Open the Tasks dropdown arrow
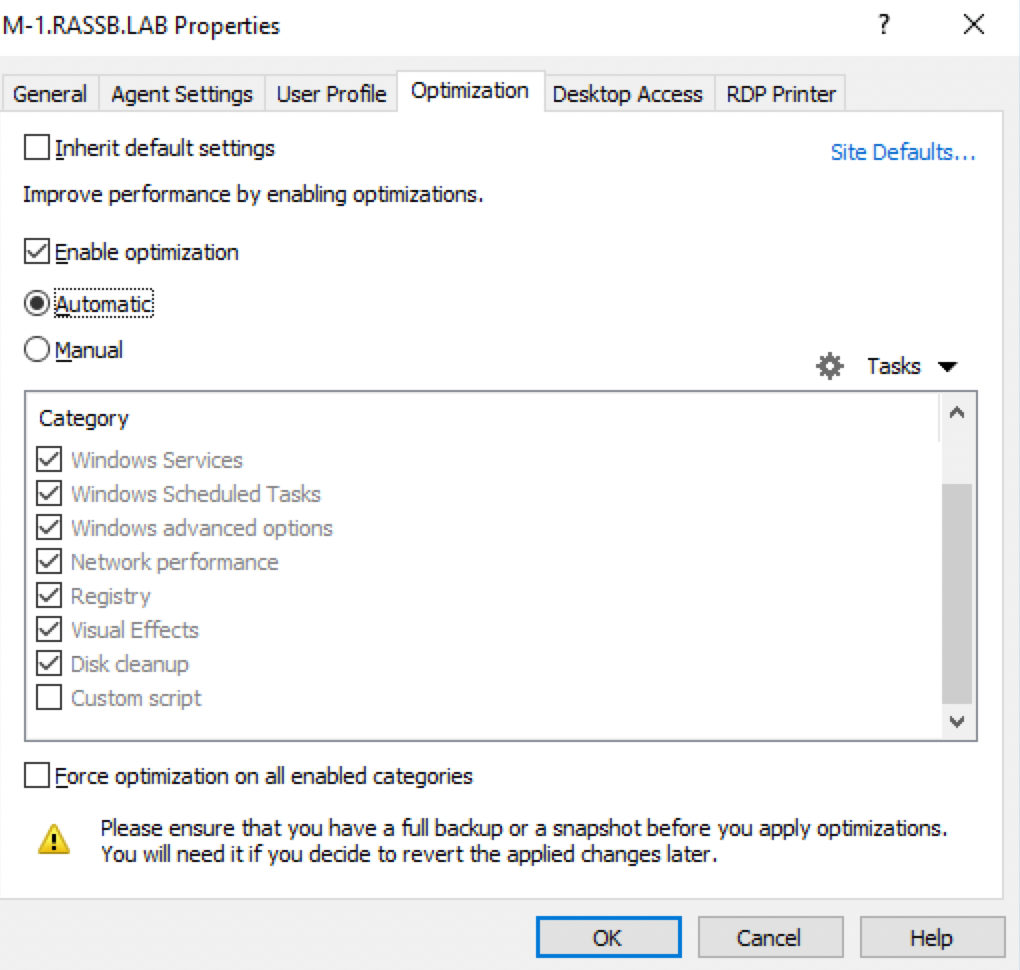1020x970 pixels. [x=947, y=367]
